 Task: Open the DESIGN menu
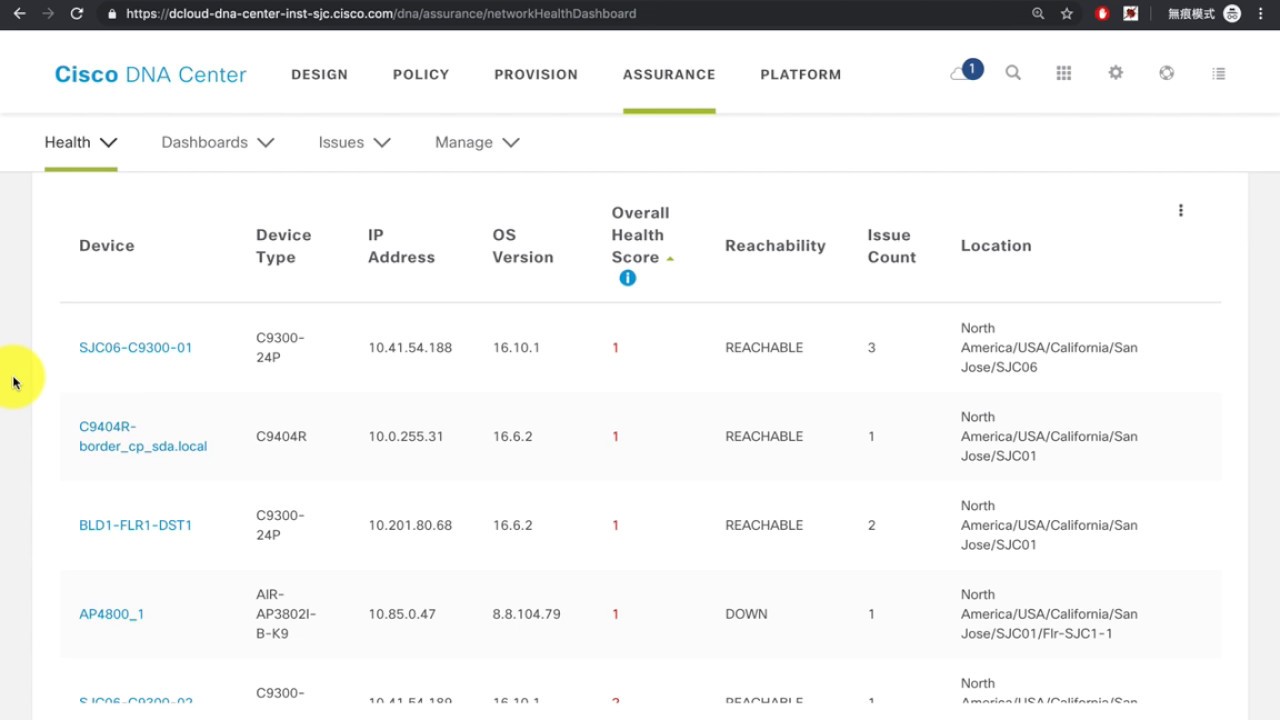point(320,74)
